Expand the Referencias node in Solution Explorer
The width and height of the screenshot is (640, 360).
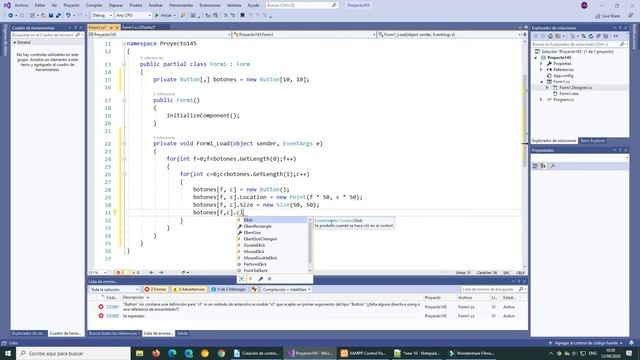(542, 70)
